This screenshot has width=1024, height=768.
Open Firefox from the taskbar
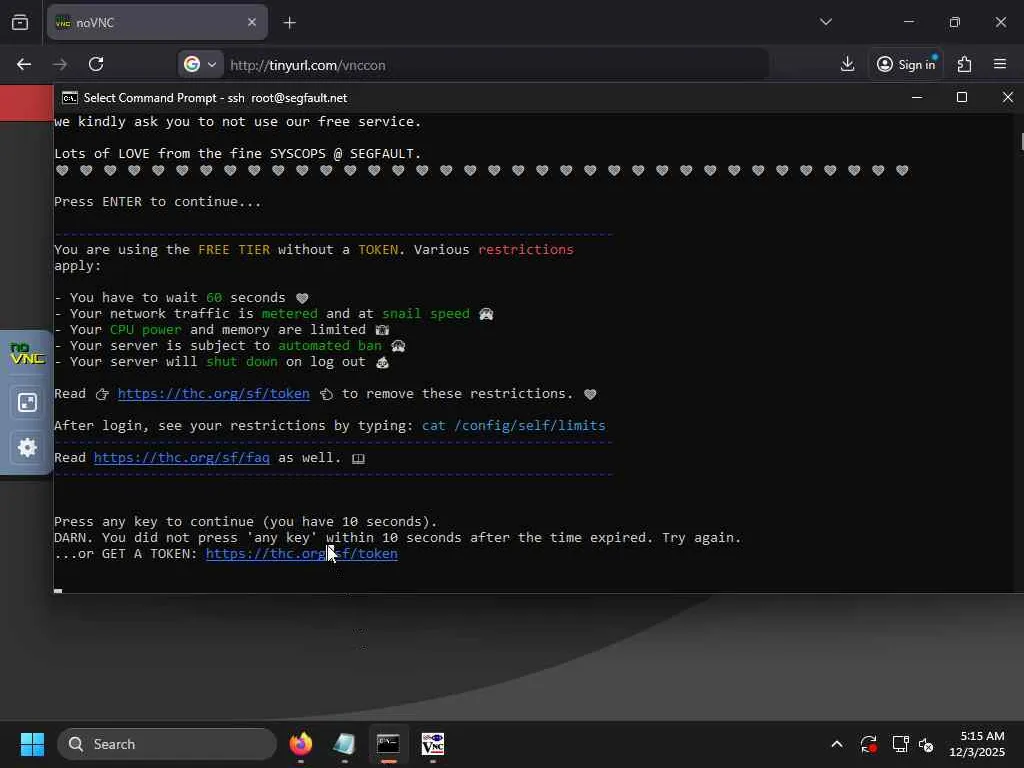point(301,744)
